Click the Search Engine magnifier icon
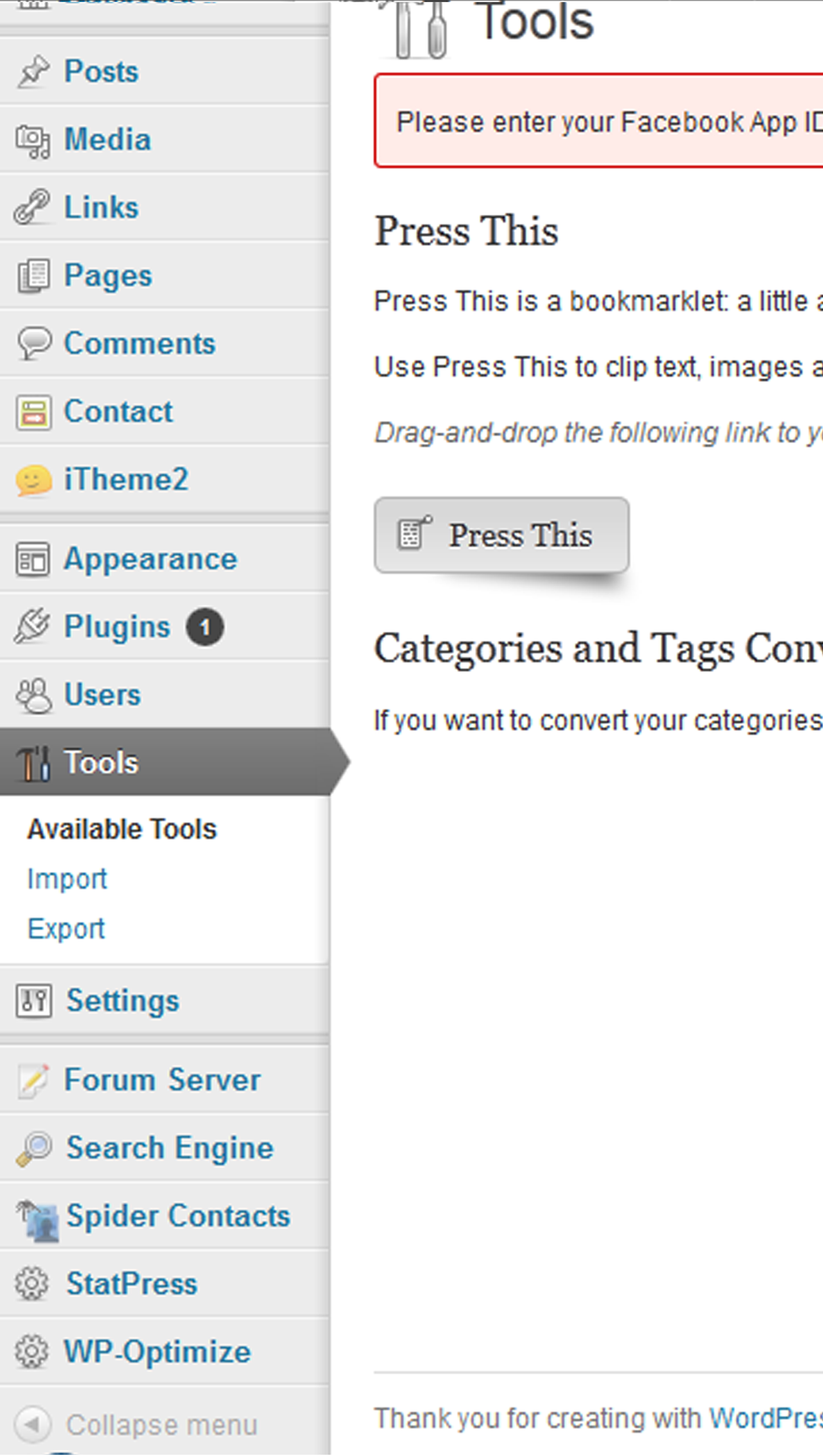The height and width of the screenshot is (1456, 823). pyautogui.click(x=34, y=1148)
